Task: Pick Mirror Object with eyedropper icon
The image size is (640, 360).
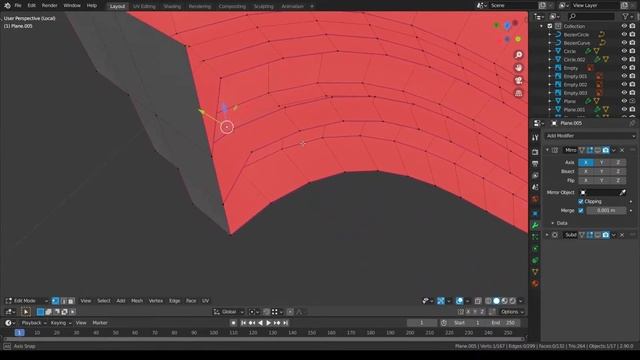Action: coord(622,193)
